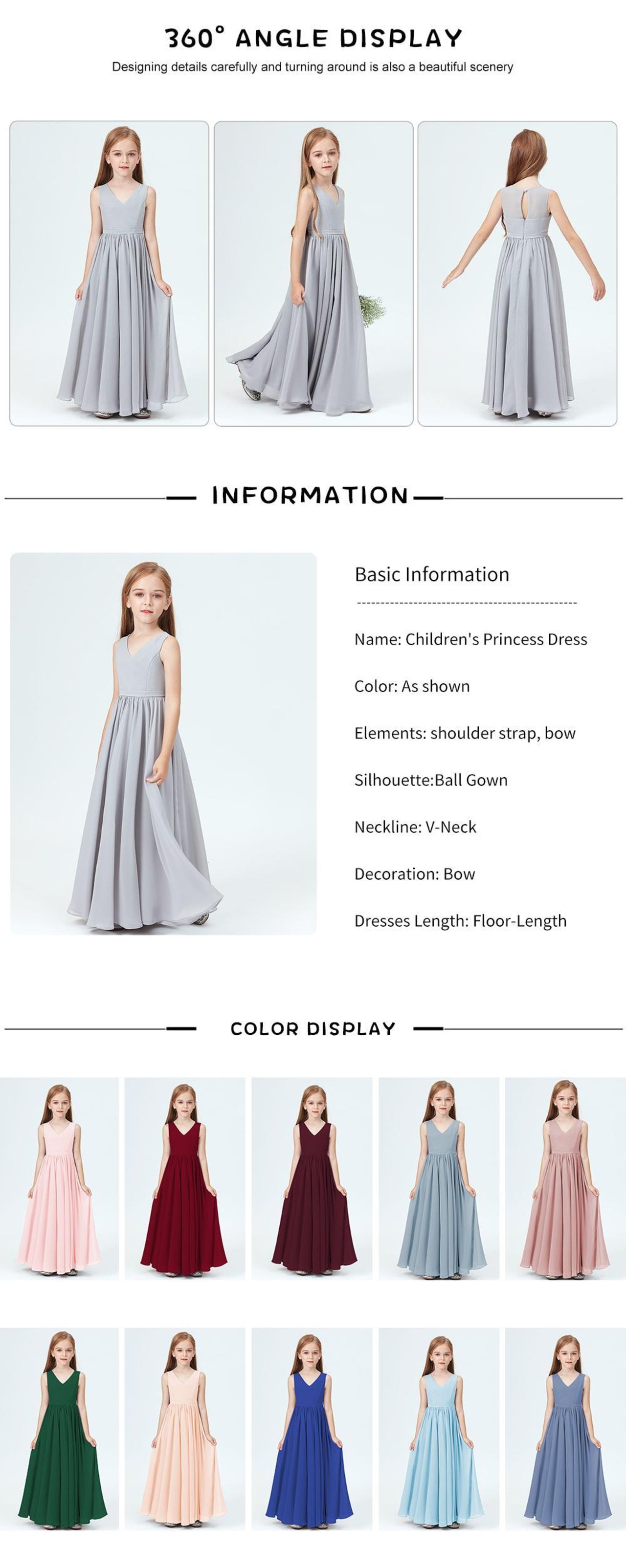
Task: Open the side view dress photo
Action: tap(313, 273)
